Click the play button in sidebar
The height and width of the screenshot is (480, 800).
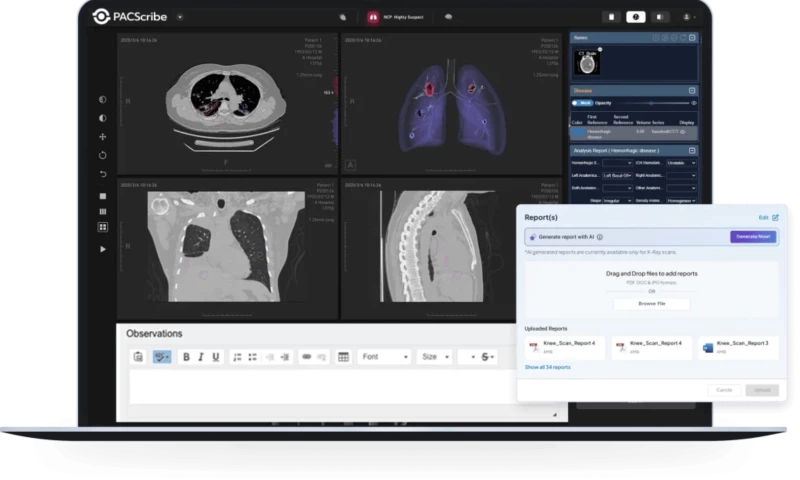pyautogui.click(x=103, y=249)
